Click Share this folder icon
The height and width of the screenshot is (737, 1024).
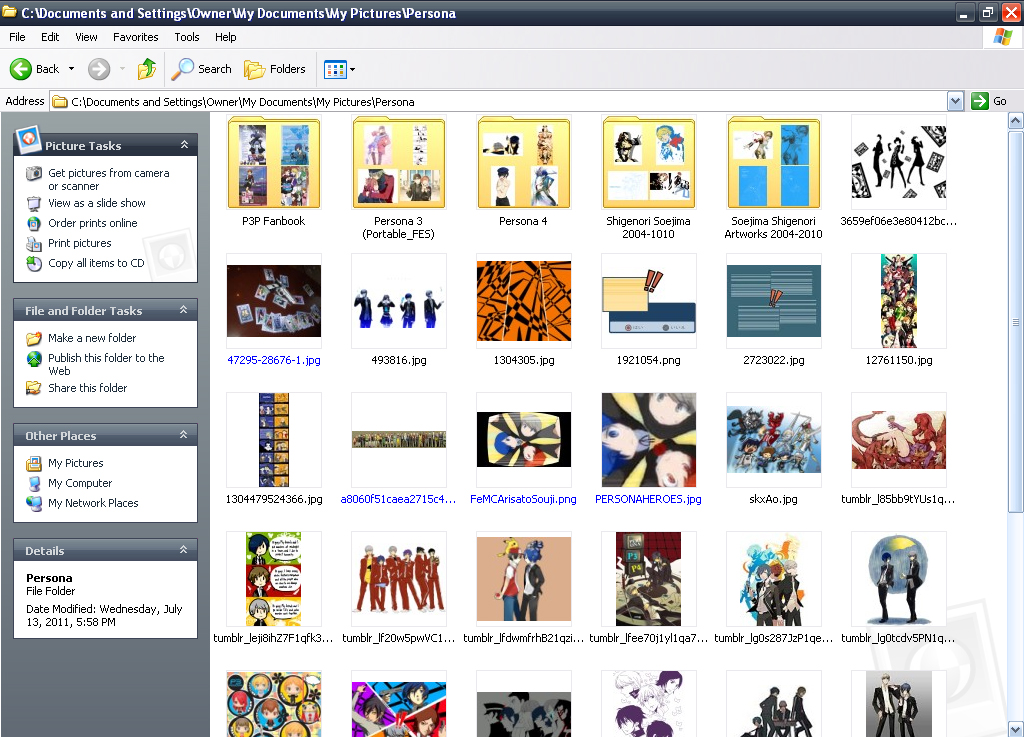point(34,388)
